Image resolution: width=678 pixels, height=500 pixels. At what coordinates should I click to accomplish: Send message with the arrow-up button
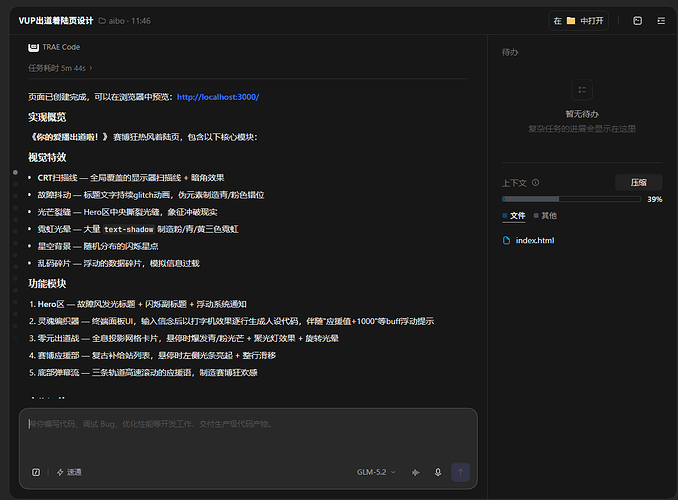461,472
